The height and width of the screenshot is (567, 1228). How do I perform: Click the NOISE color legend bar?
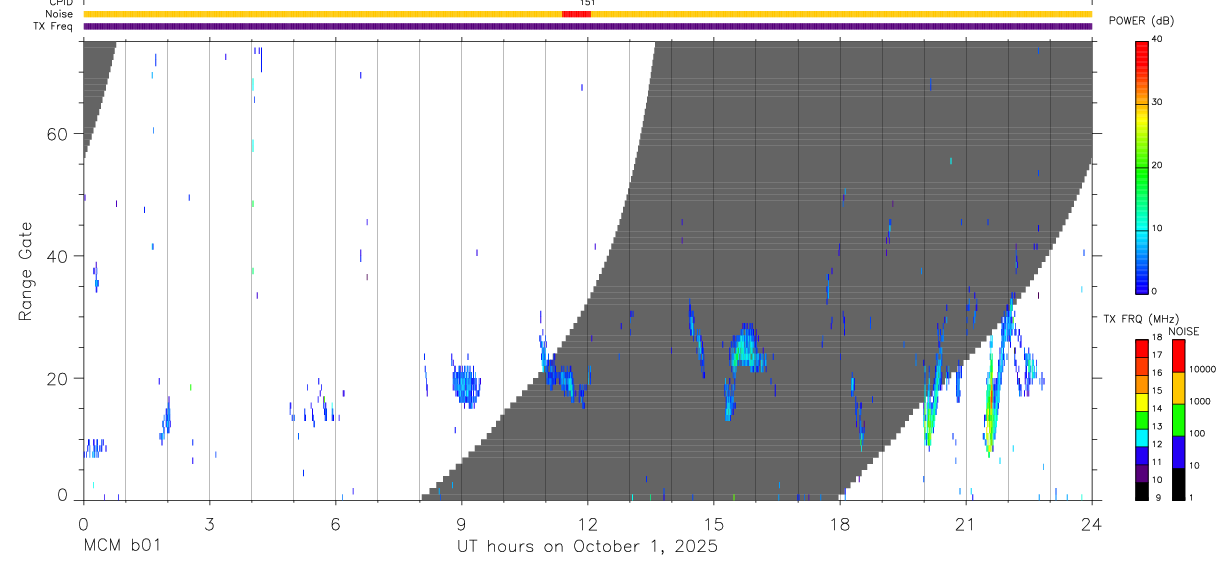(x=1178, y=420)
